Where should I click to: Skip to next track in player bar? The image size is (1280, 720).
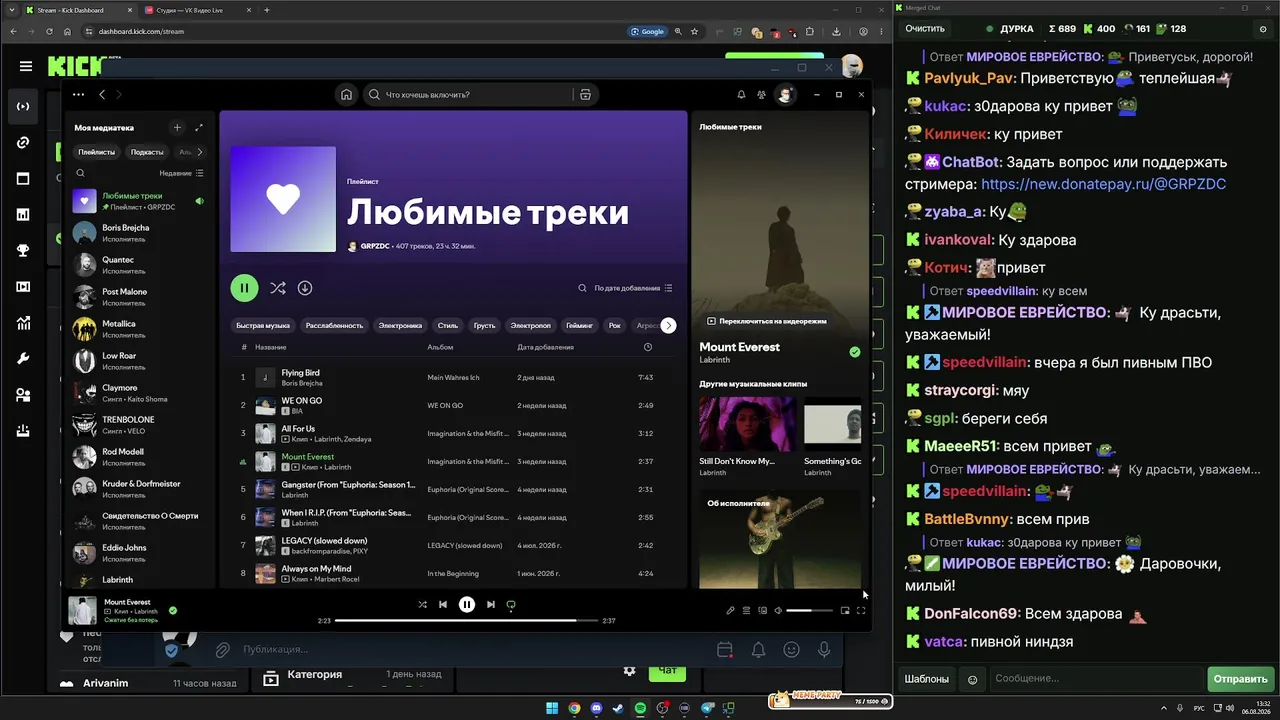490,604
